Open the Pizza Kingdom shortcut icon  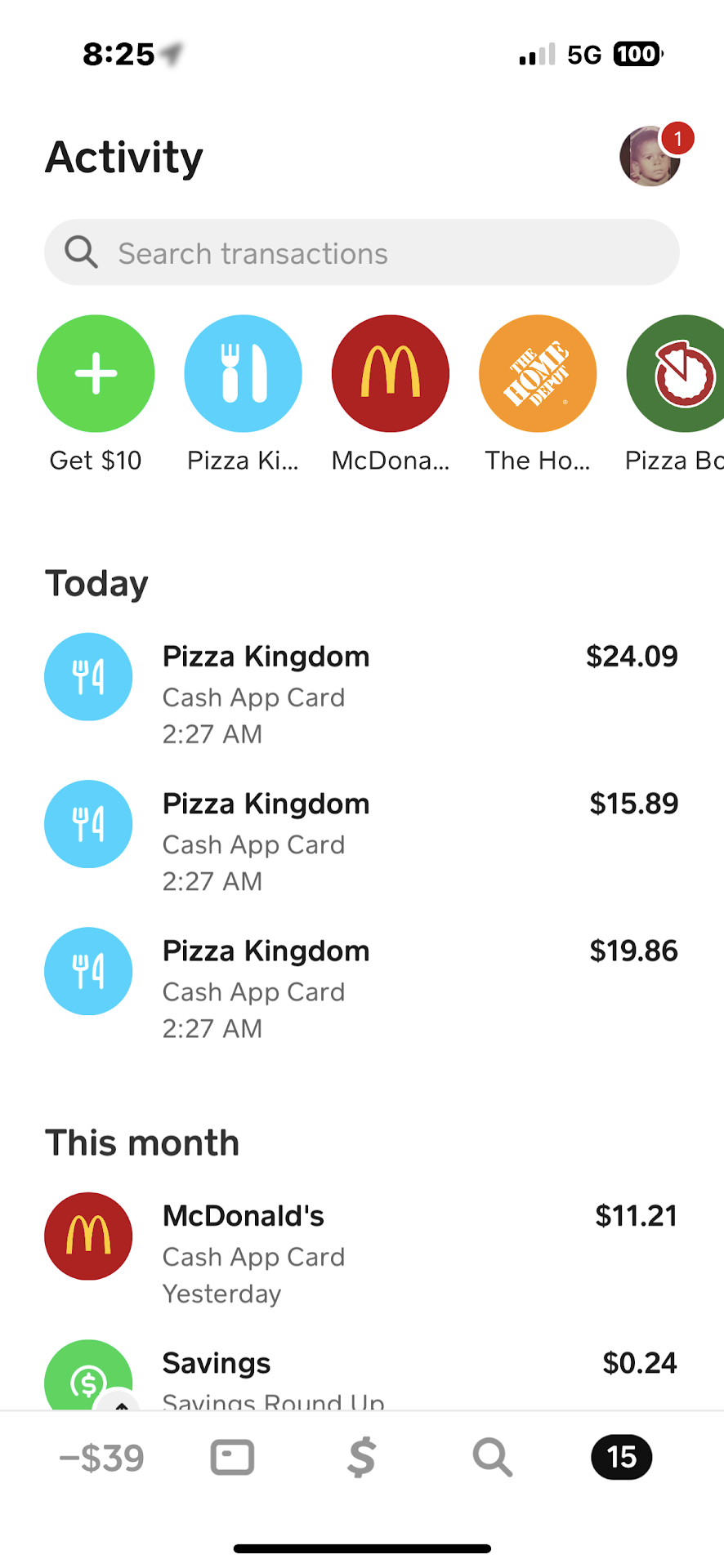pyautogui.click(x=243, y=373)
